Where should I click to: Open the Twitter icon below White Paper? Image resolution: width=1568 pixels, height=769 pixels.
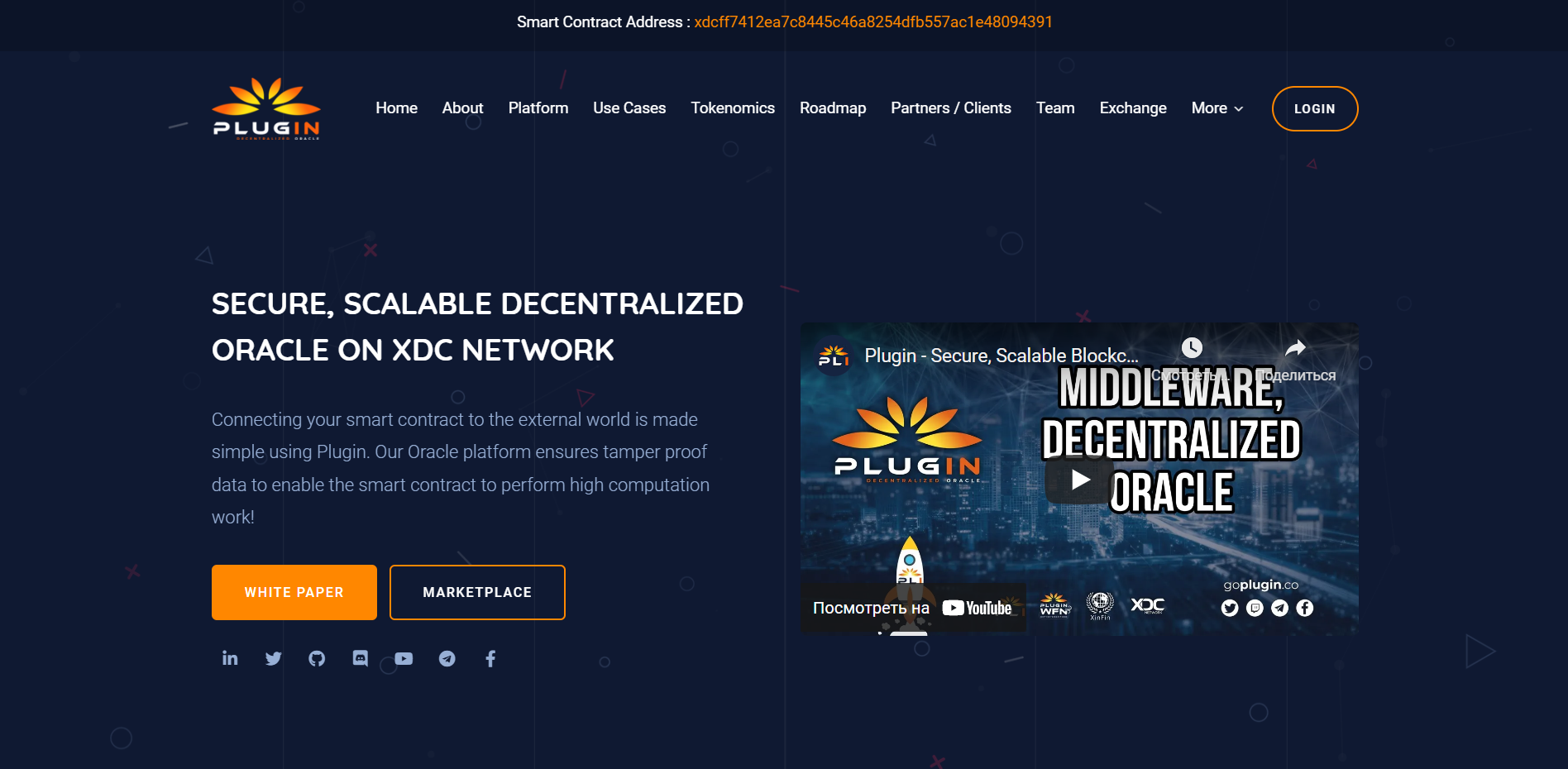274,658
